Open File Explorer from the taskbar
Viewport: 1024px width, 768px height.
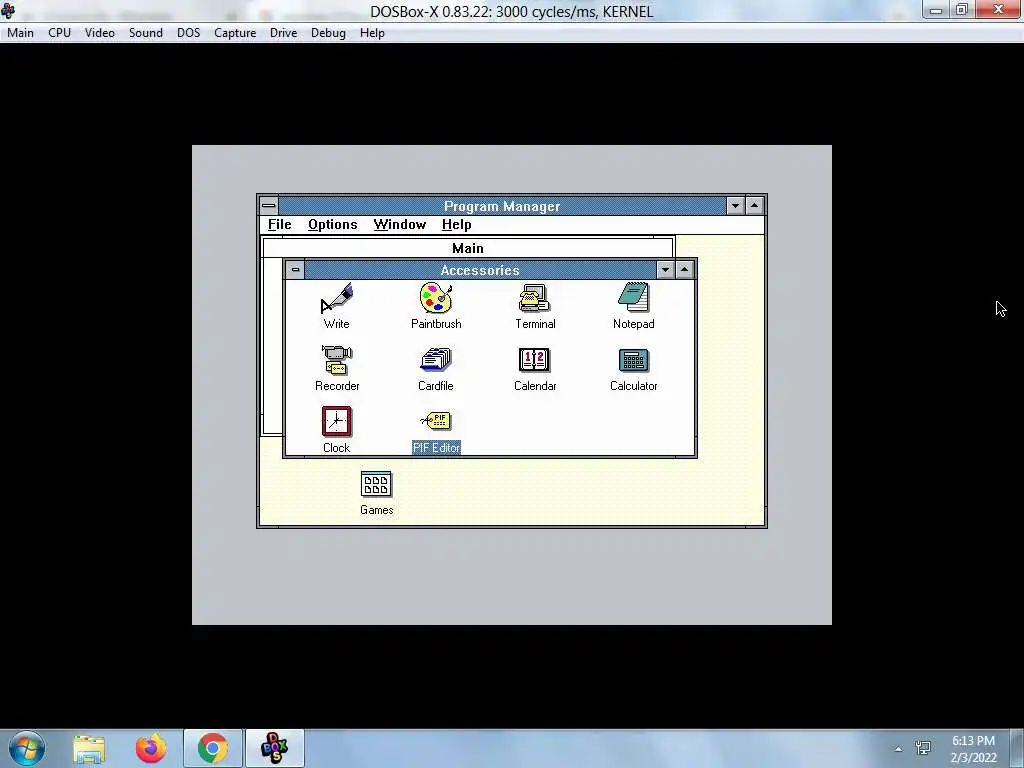coord(89,749)
